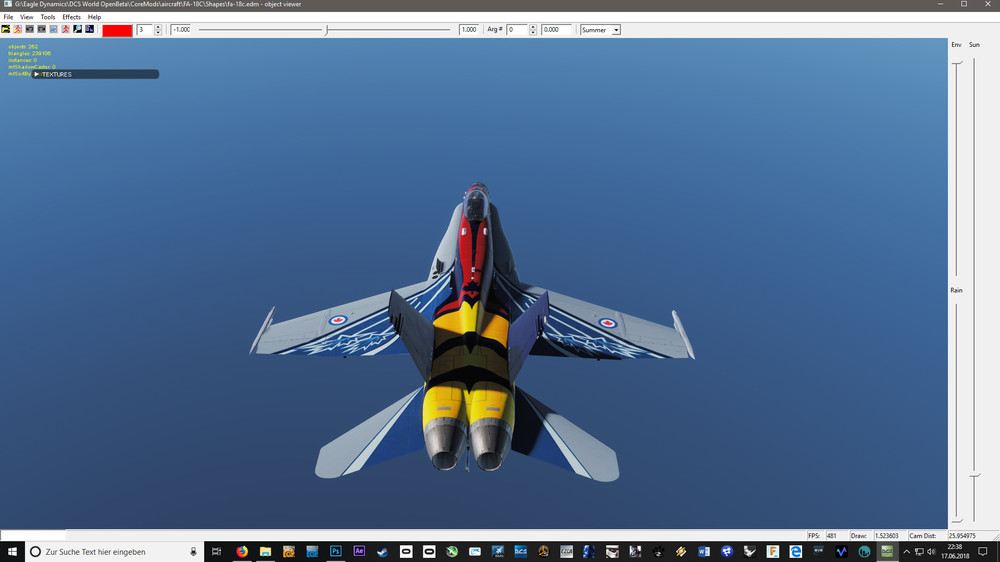Open the Xbox app in the taskbar
Viewport: 1000px width, 562px height.
pyautogui.click(x=452, y=552)
